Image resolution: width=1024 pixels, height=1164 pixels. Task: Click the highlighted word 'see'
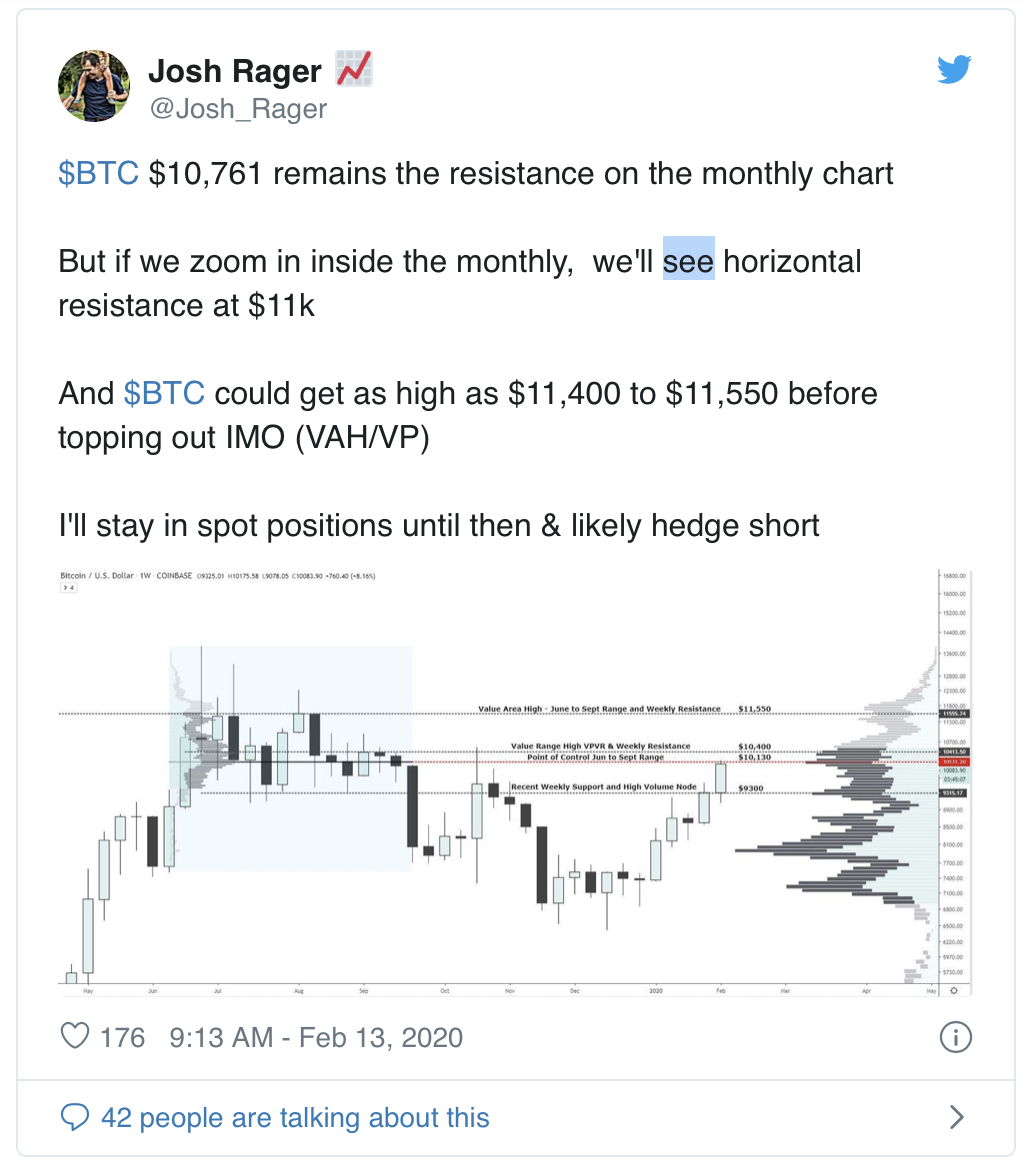click(x=688, y=262)
